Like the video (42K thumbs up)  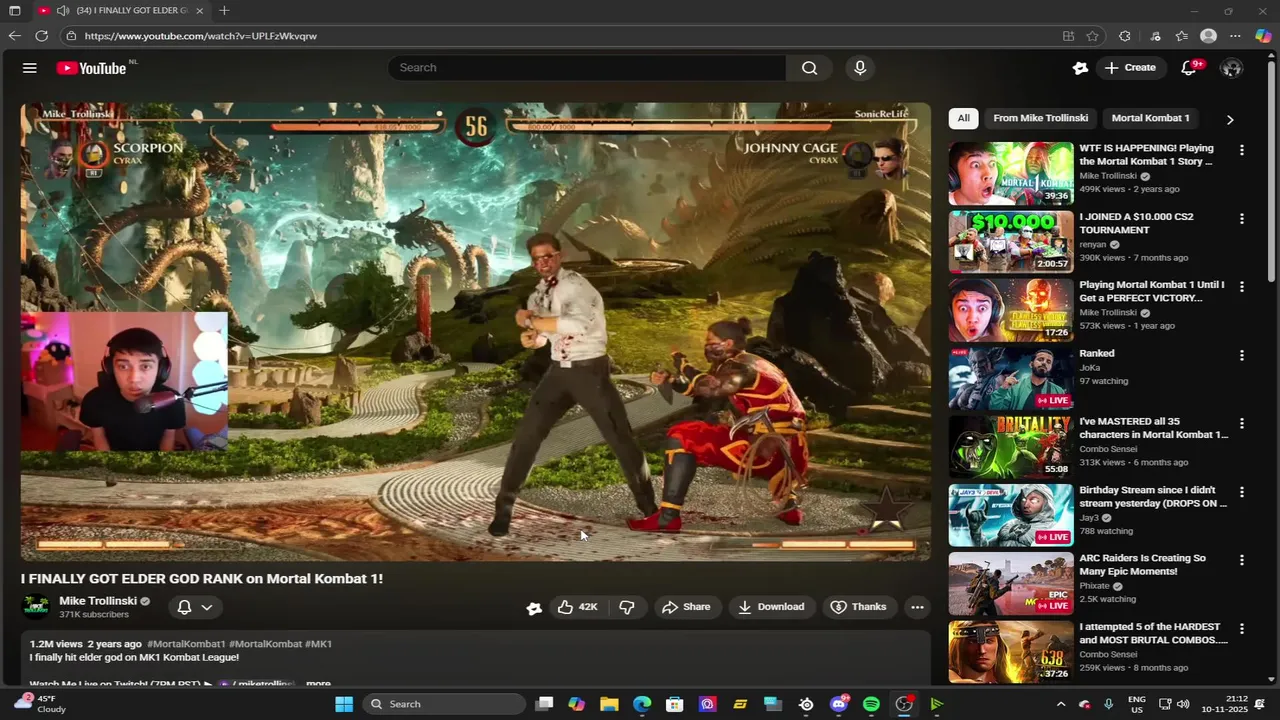tap(577, 607)
